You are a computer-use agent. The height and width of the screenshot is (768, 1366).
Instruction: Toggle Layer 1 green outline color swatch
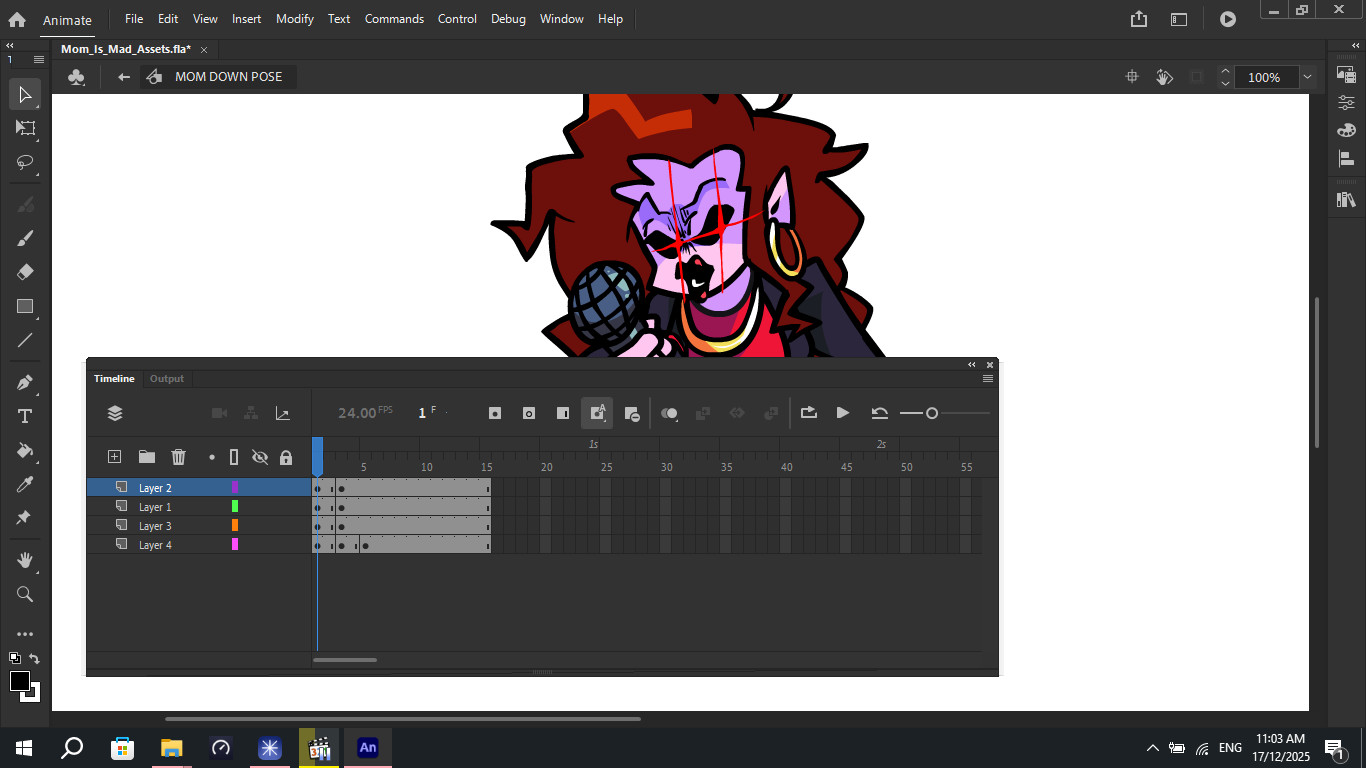tap(235, 507)
